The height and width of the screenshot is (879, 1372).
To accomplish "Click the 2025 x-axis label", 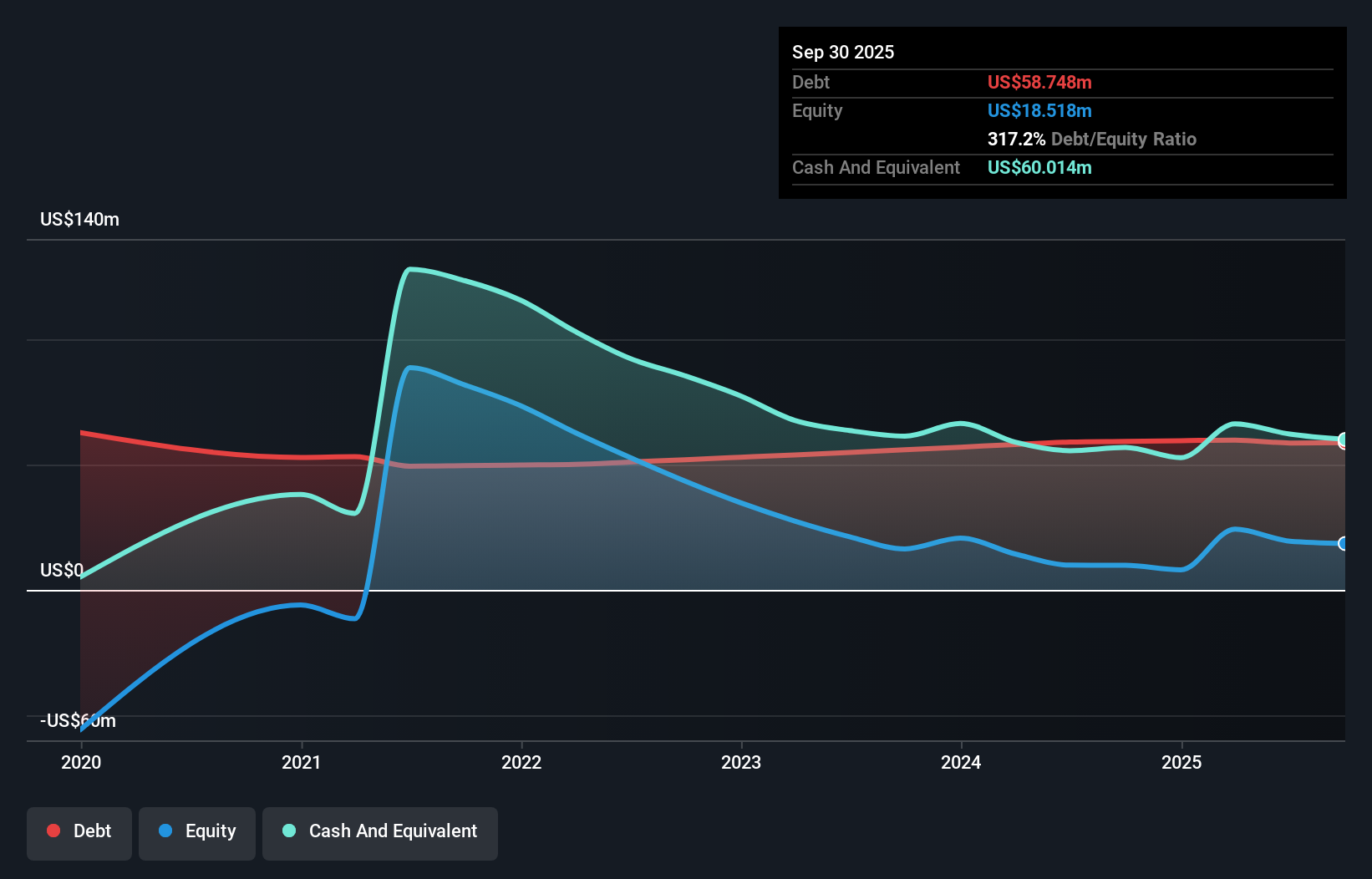I will coord(1181,762).
